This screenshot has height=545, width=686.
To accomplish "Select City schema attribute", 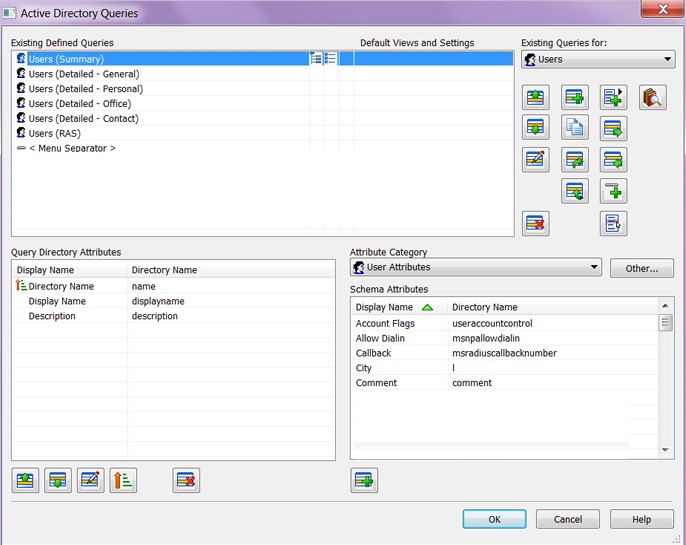I will (505, 368).
